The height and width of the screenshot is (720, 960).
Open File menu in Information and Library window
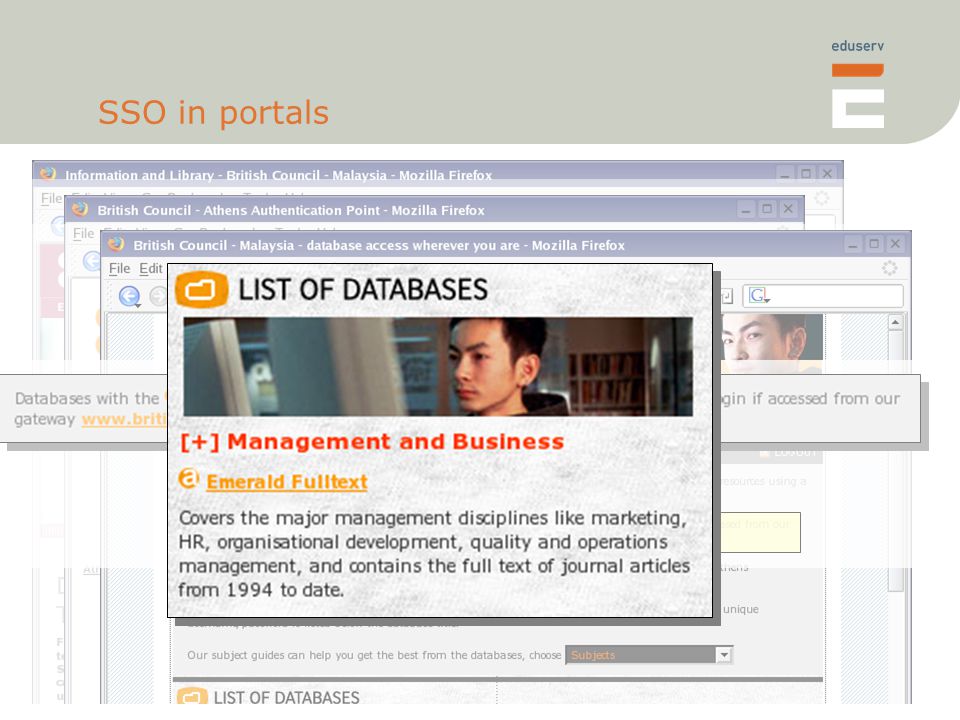click(x=51, y=198)
